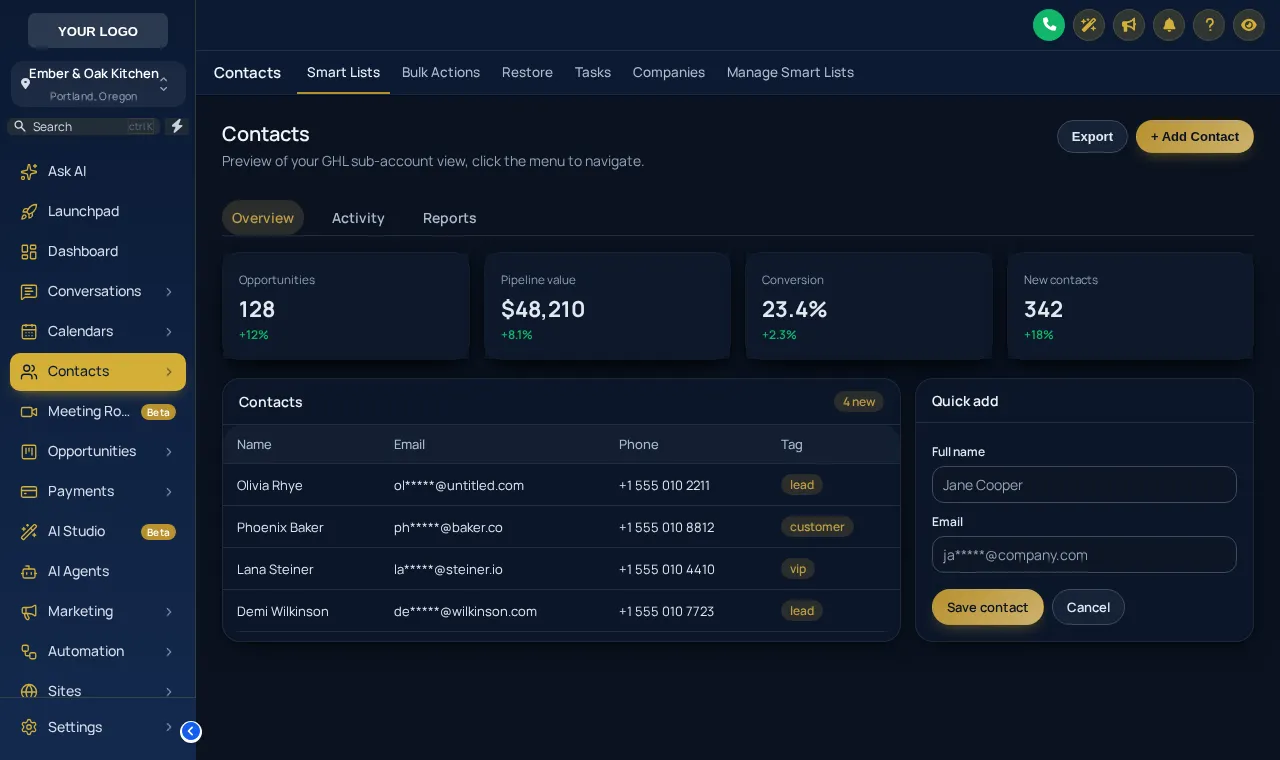This screenshot has width=1280, height=760.
Task: Click the megaphone announcements icon in header
Action: click(x=1129, y=25)
